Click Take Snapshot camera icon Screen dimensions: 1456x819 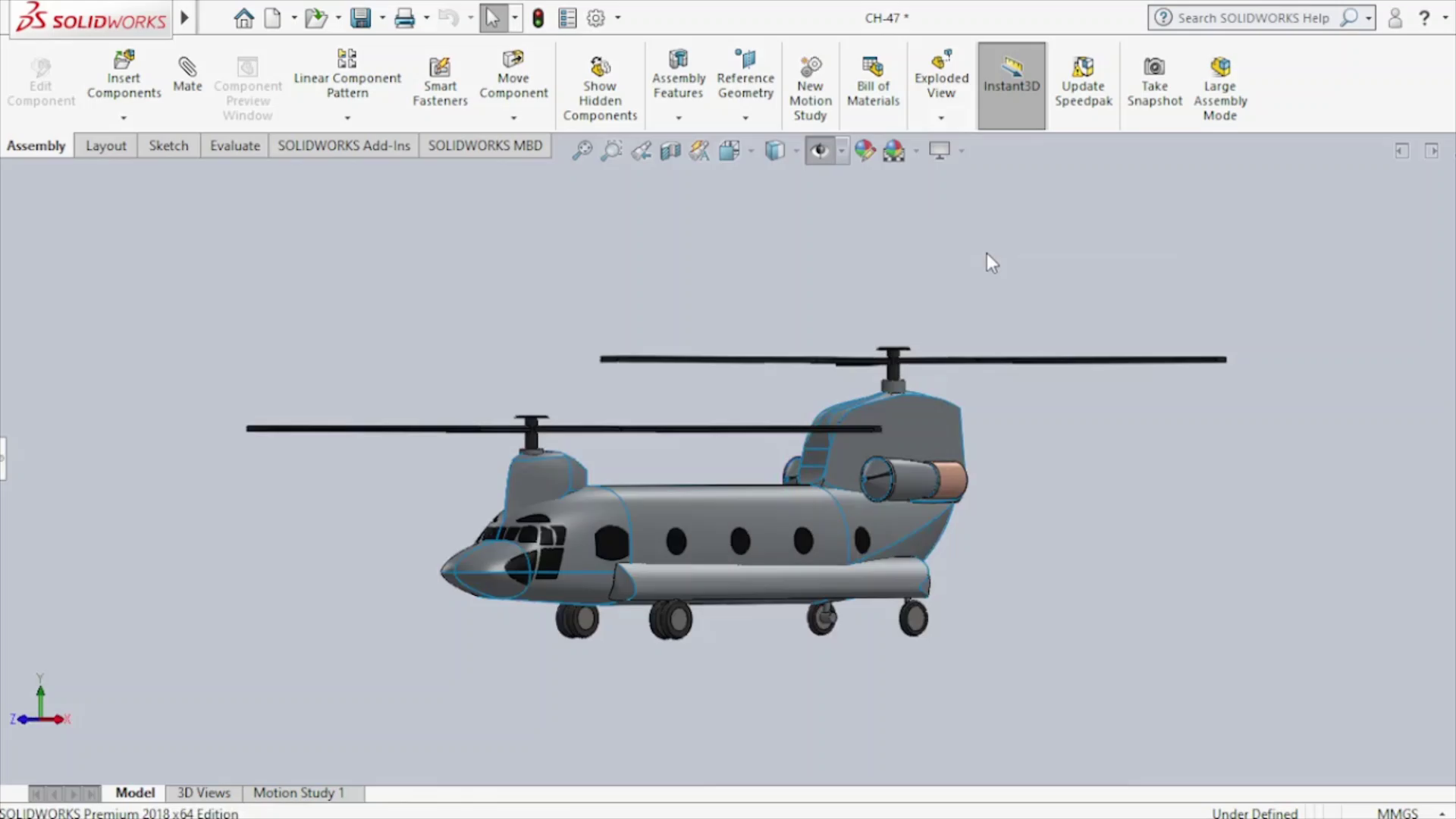[1154, 68]
